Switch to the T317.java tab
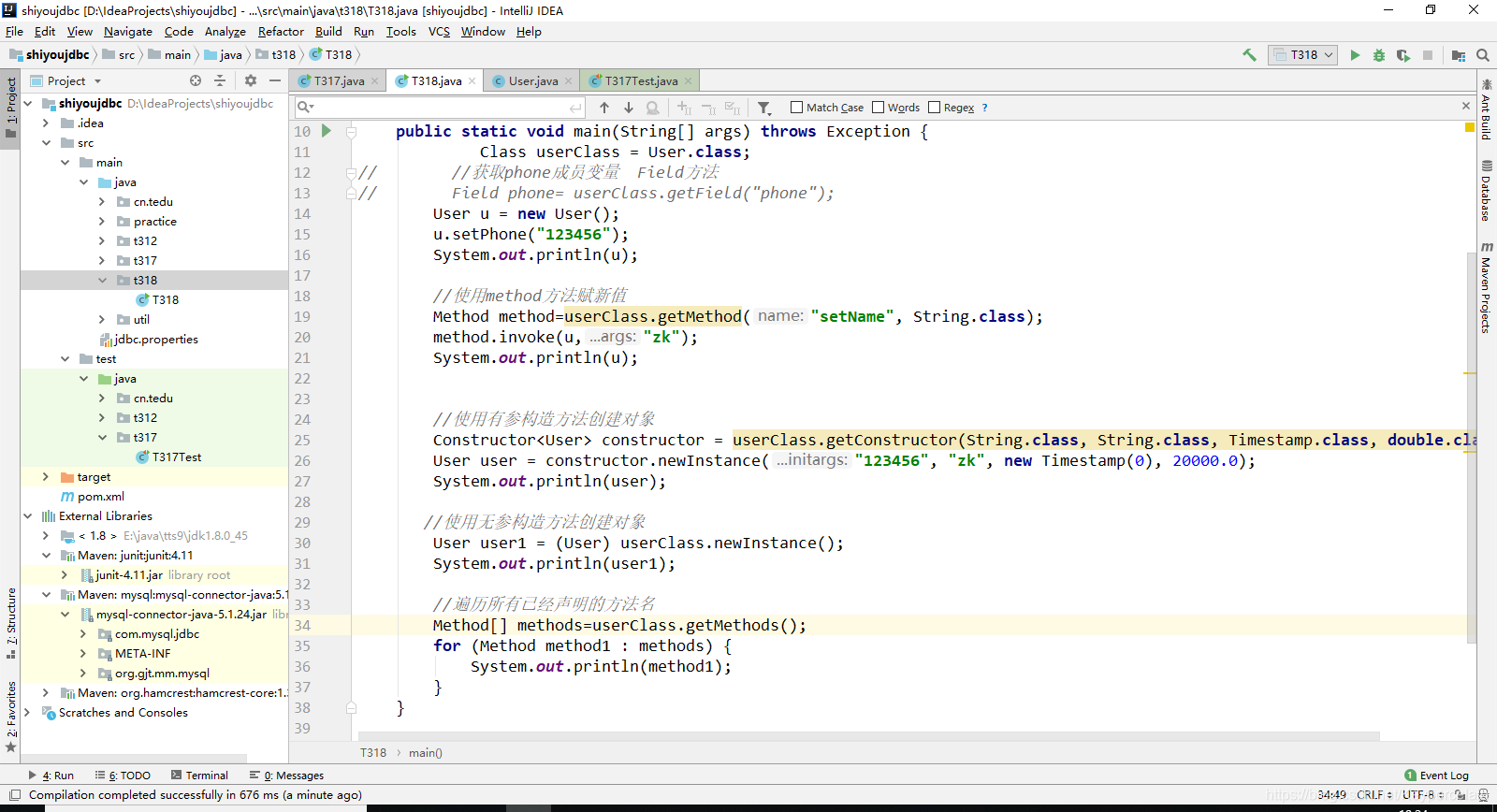 click(x=338, y=81)
